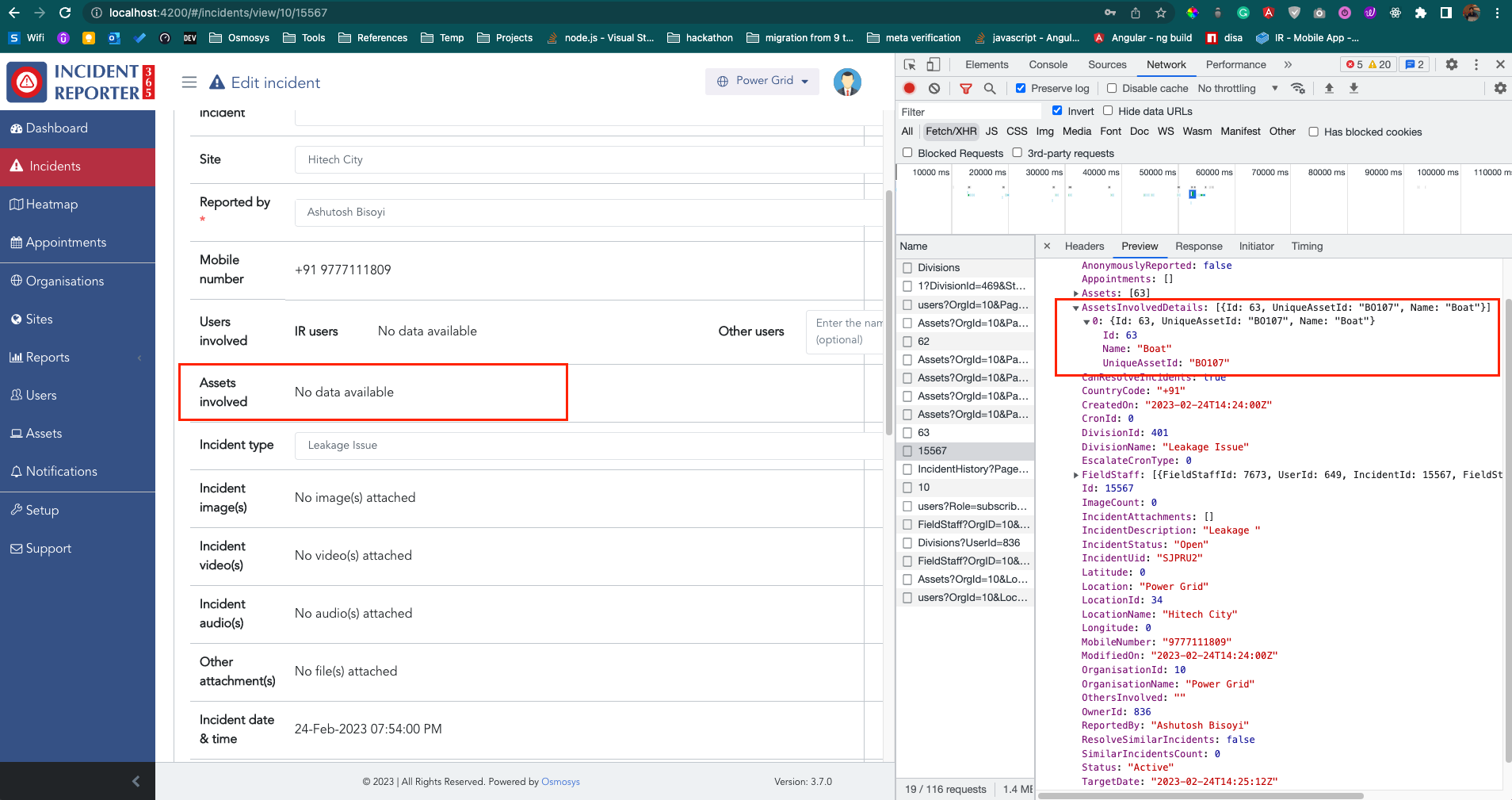Open the Console tab in DevTools

[x=1048, y=65]
